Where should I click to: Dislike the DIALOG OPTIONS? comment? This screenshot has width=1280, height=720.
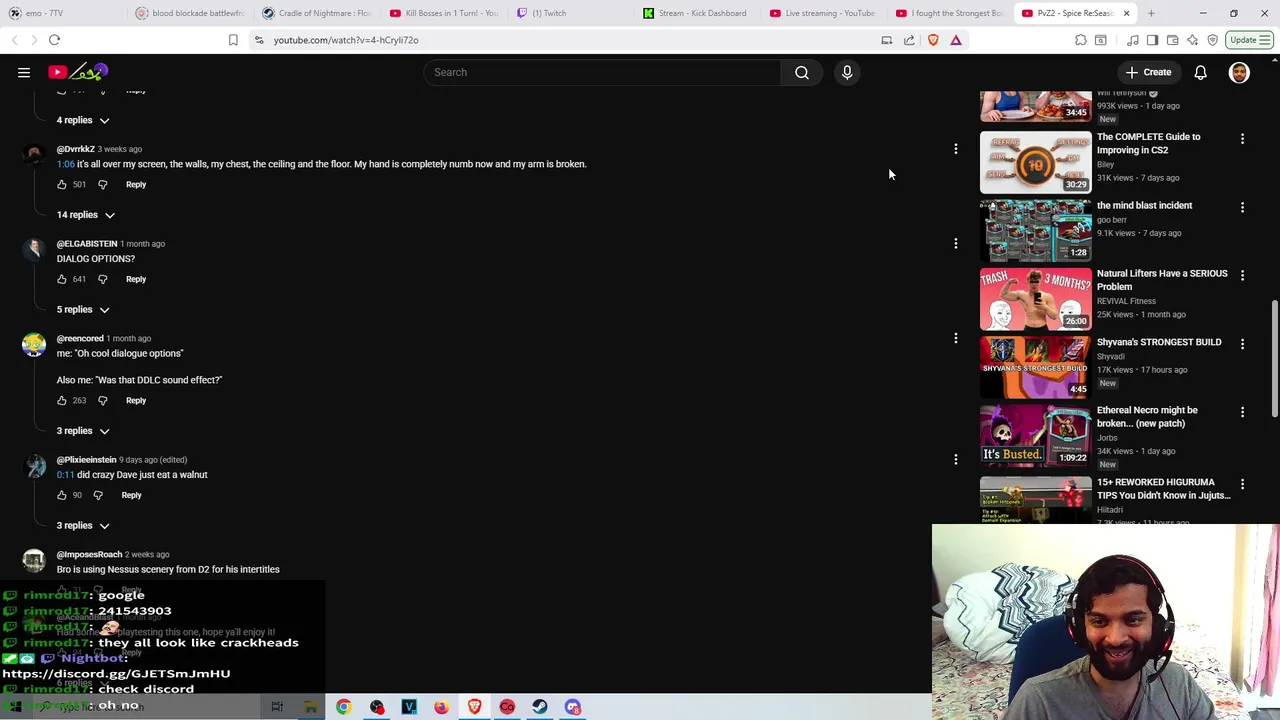(102, 279)
